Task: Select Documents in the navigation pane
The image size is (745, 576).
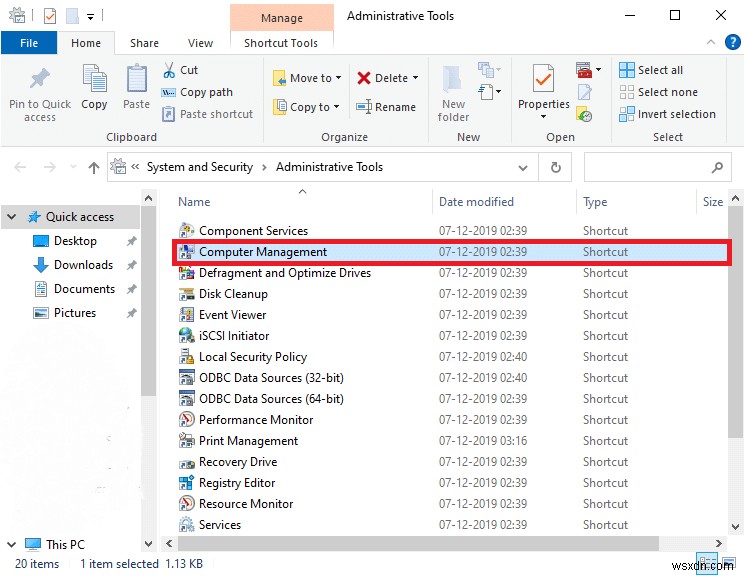Action: pos(84,289)
